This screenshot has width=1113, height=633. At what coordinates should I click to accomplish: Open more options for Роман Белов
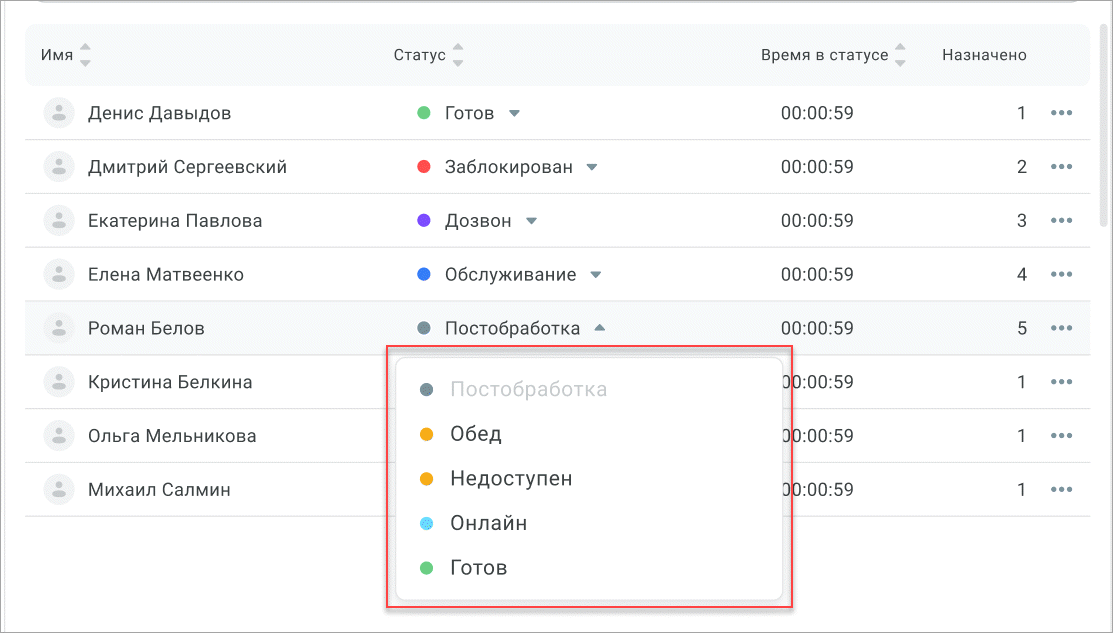1061,328
